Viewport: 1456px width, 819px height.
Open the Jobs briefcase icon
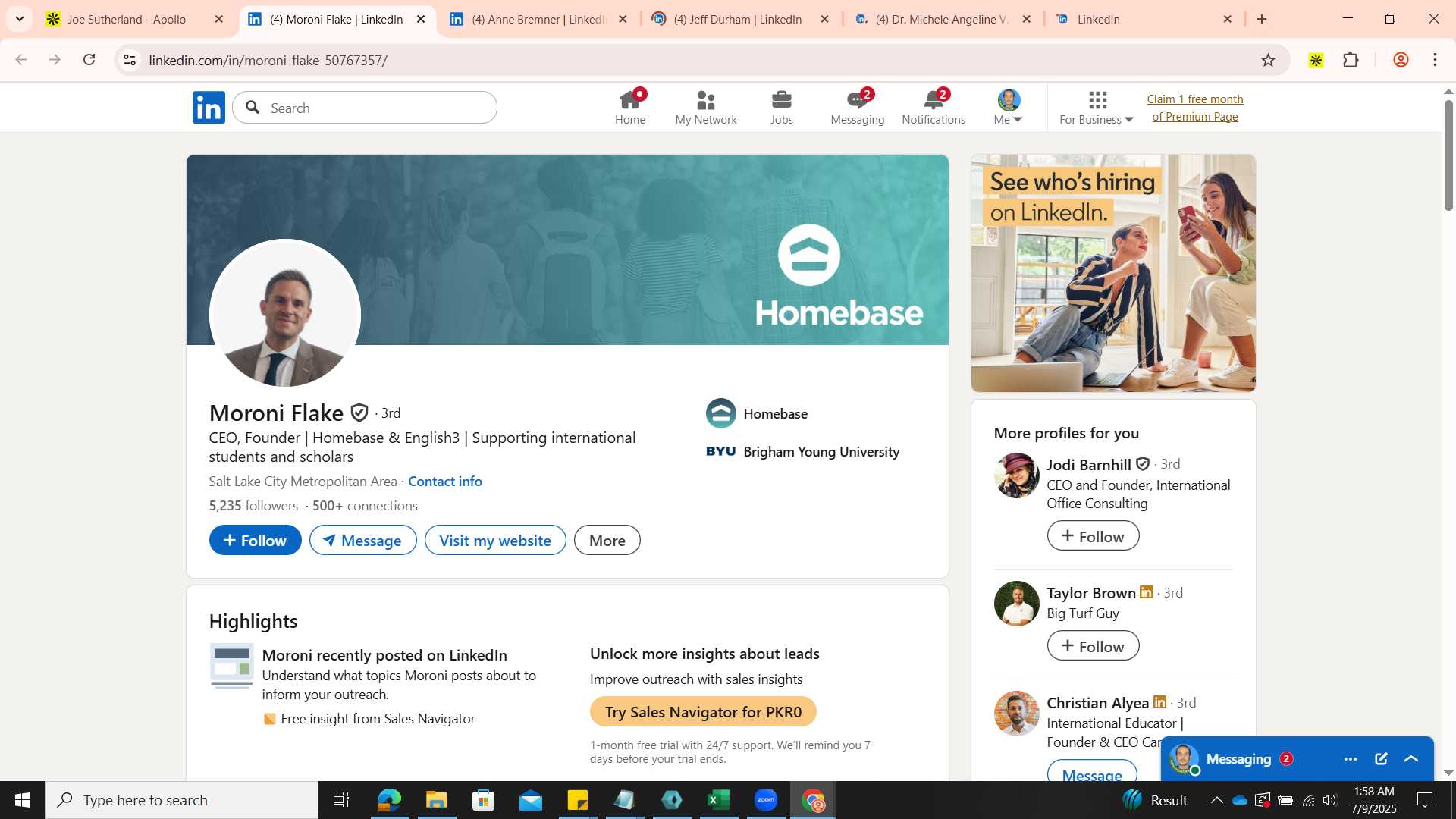[x=782, y=108]
